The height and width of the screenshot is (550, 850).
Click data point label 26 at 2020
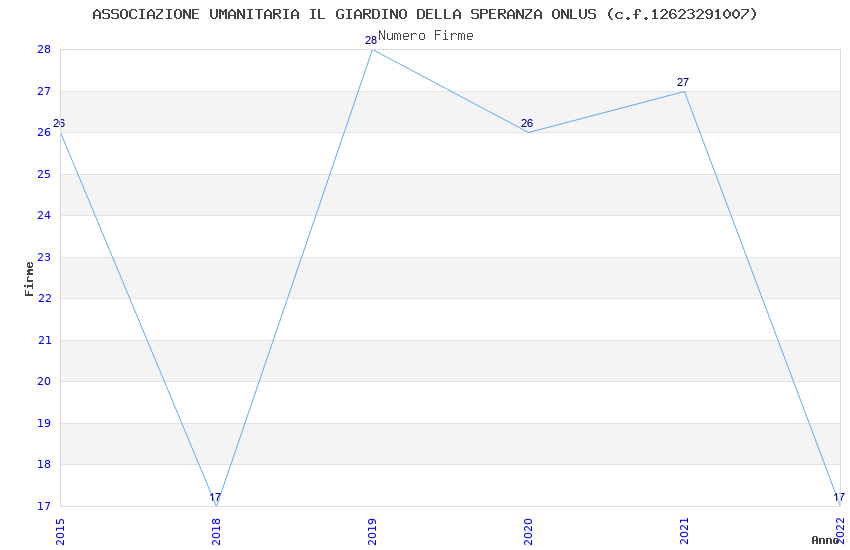pos(527,124)
